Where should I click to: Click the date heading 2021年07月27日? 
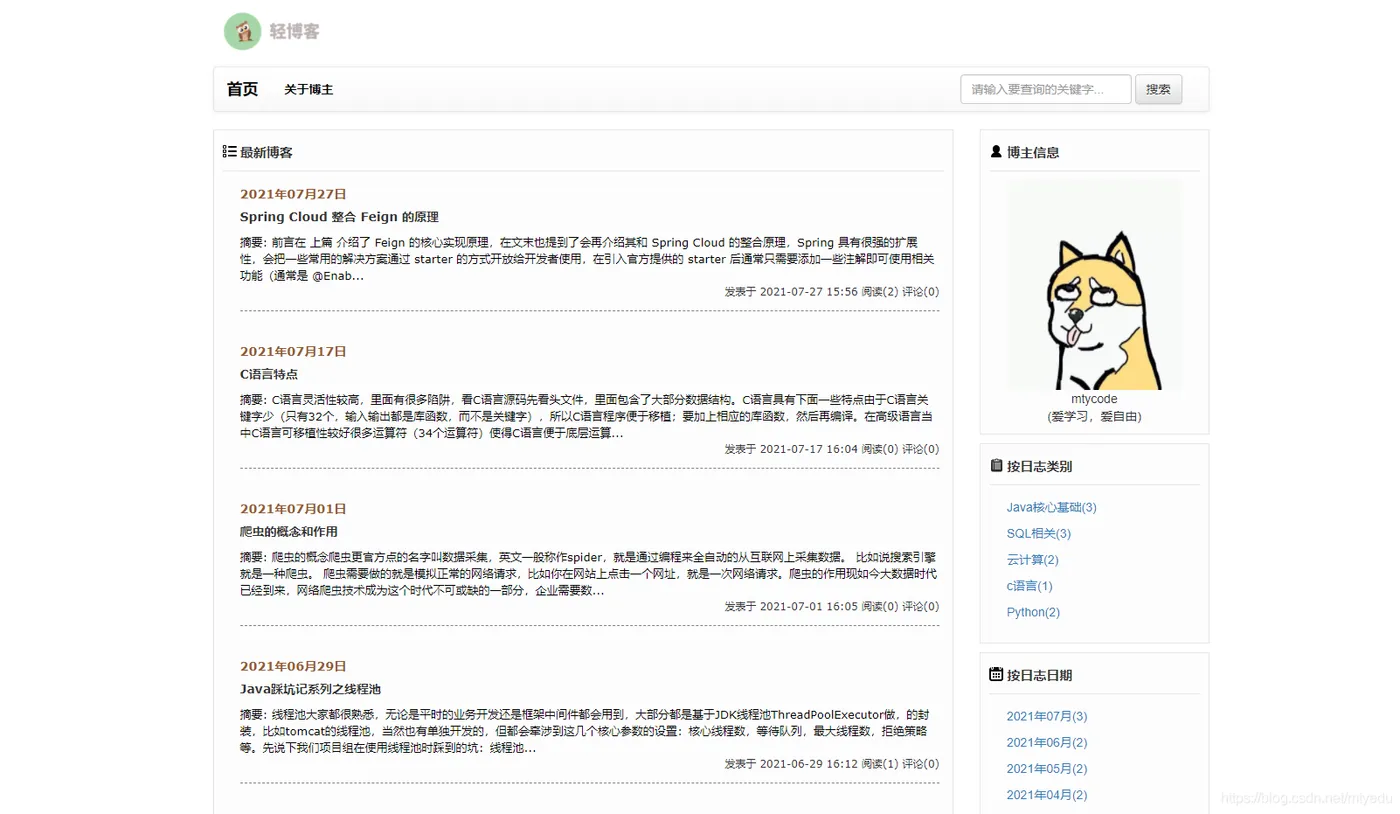coord(293,194)
